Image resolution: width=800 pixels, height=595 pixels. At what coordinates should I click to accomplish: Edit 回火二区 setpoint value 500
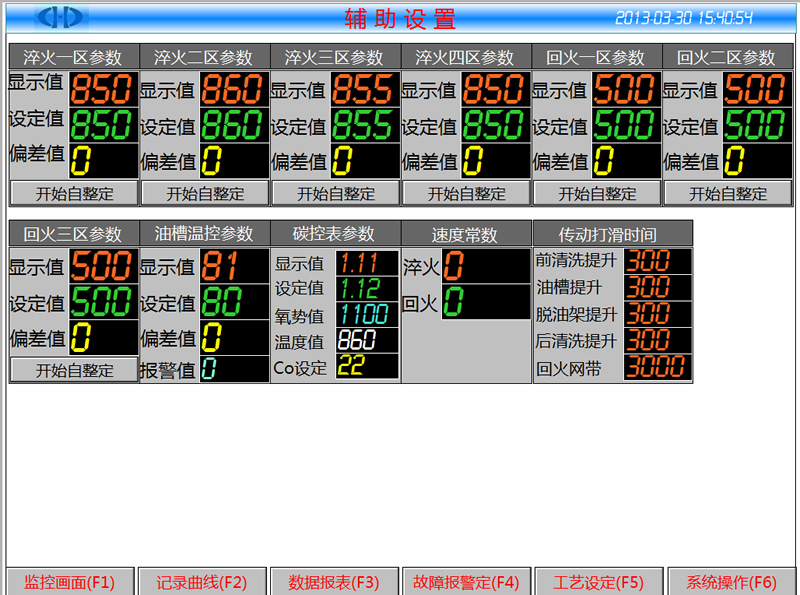tap(757, 125)
